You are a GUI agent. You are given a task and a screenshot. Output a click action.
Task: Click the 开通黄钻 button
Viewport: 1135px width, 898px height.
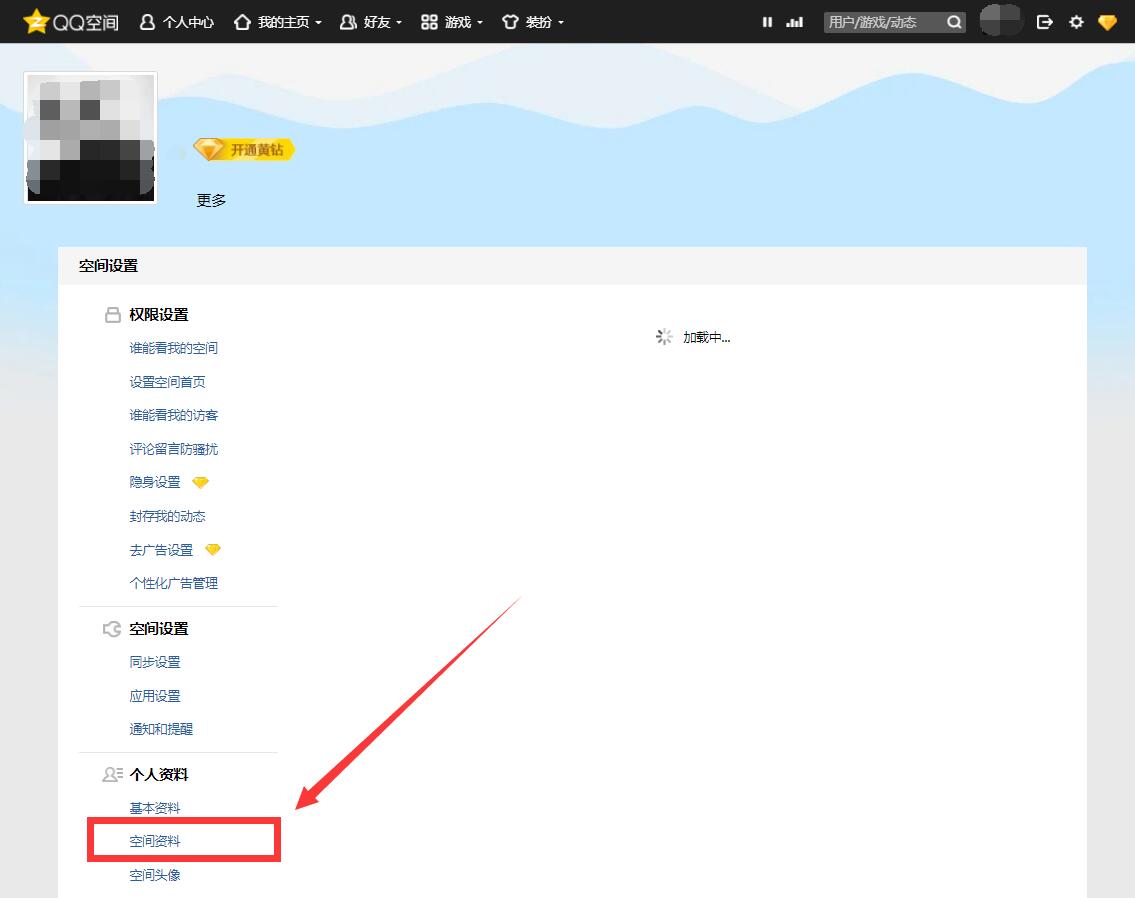click(x=243, y=149)
